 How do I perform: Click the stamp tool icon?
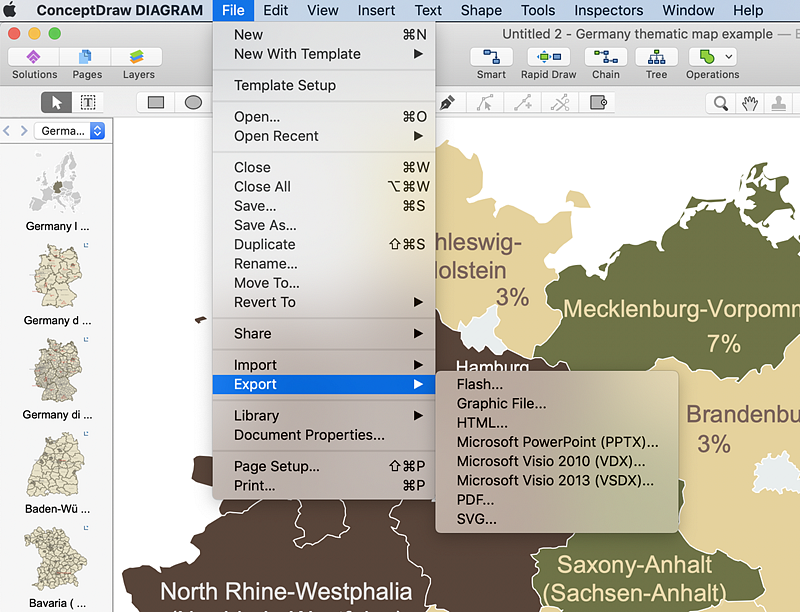(778, 103)
